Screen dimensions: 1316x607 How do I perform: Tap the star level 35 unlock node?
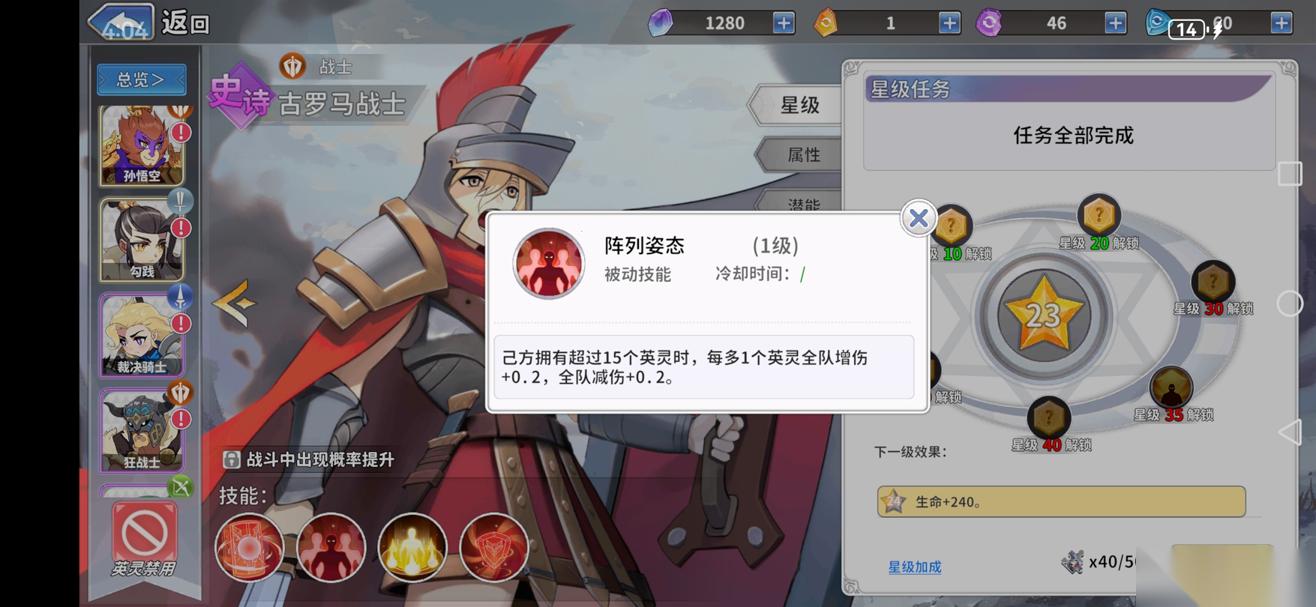[x=1170, y=388]
